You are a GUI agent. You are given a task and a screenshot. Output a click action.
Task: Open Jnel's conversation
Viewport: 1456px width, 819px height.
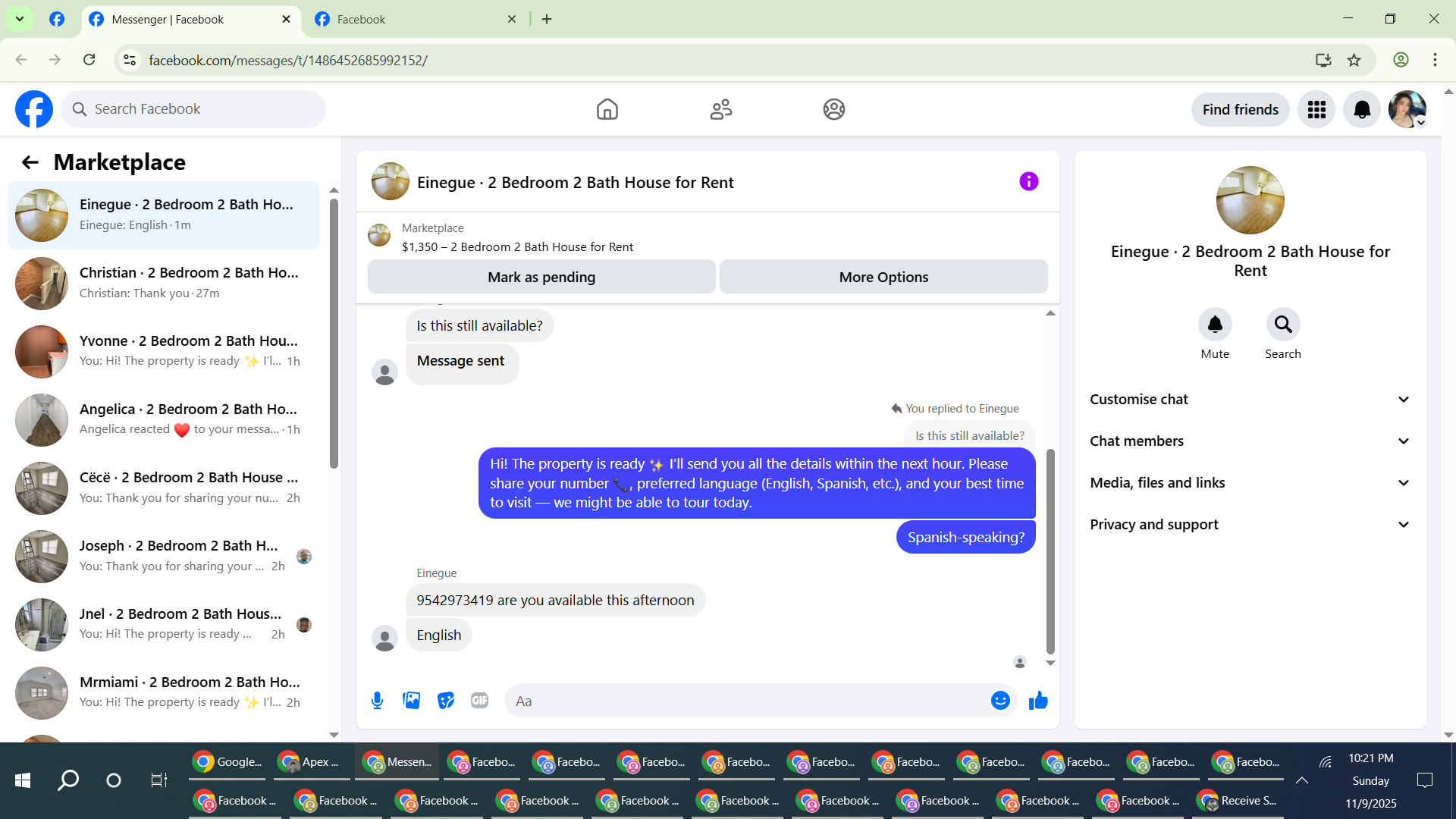[163, 625]
